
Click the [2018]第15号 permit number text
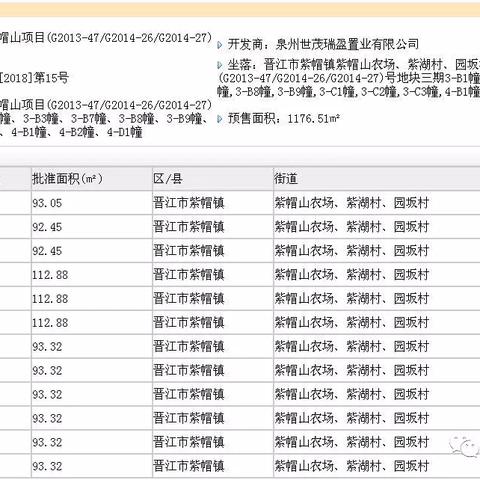[x=34, y=78]
